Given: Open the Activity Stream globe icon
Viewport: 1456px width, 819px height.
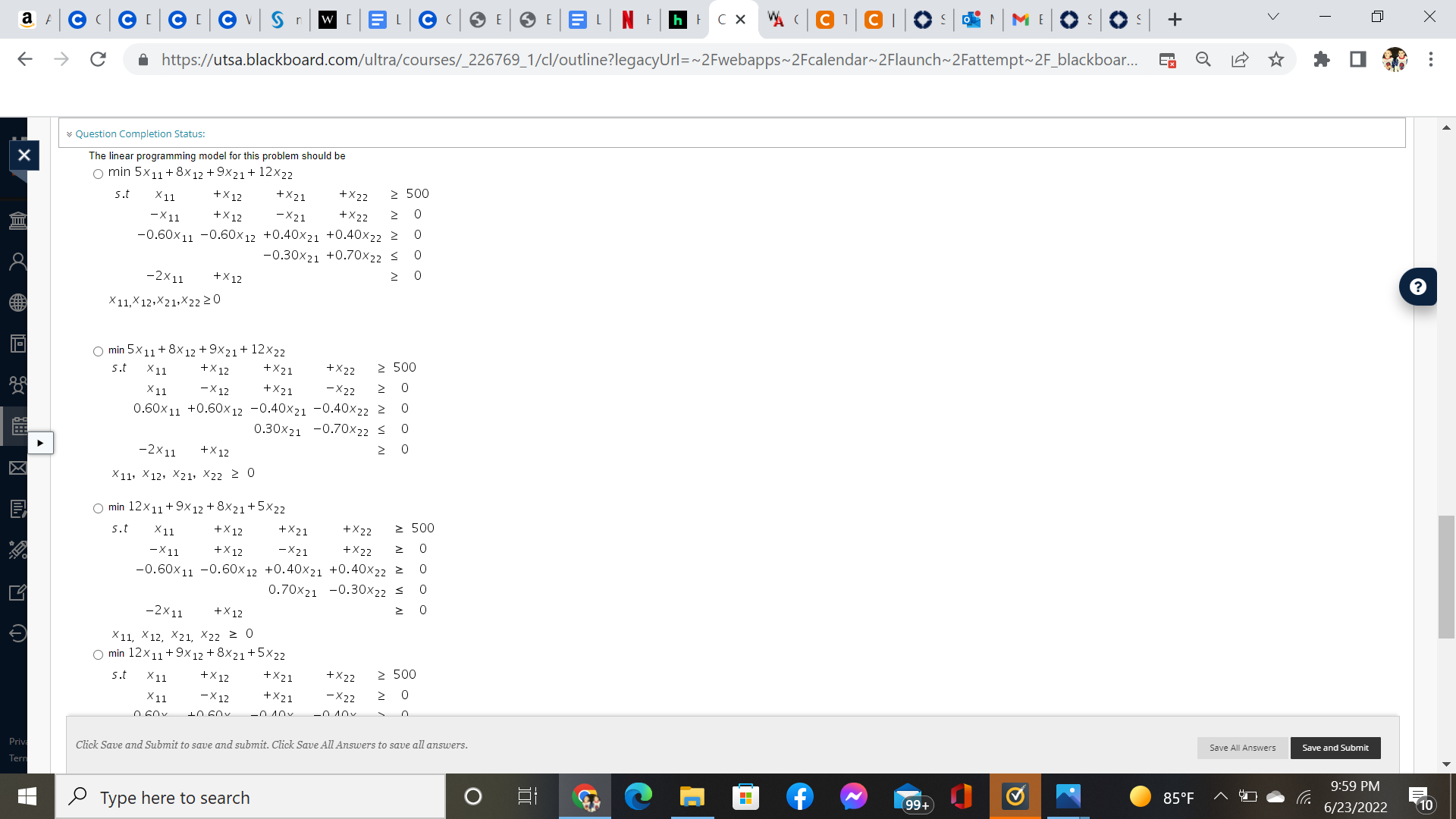Looking at the screenshot, I should coord(17,303).
